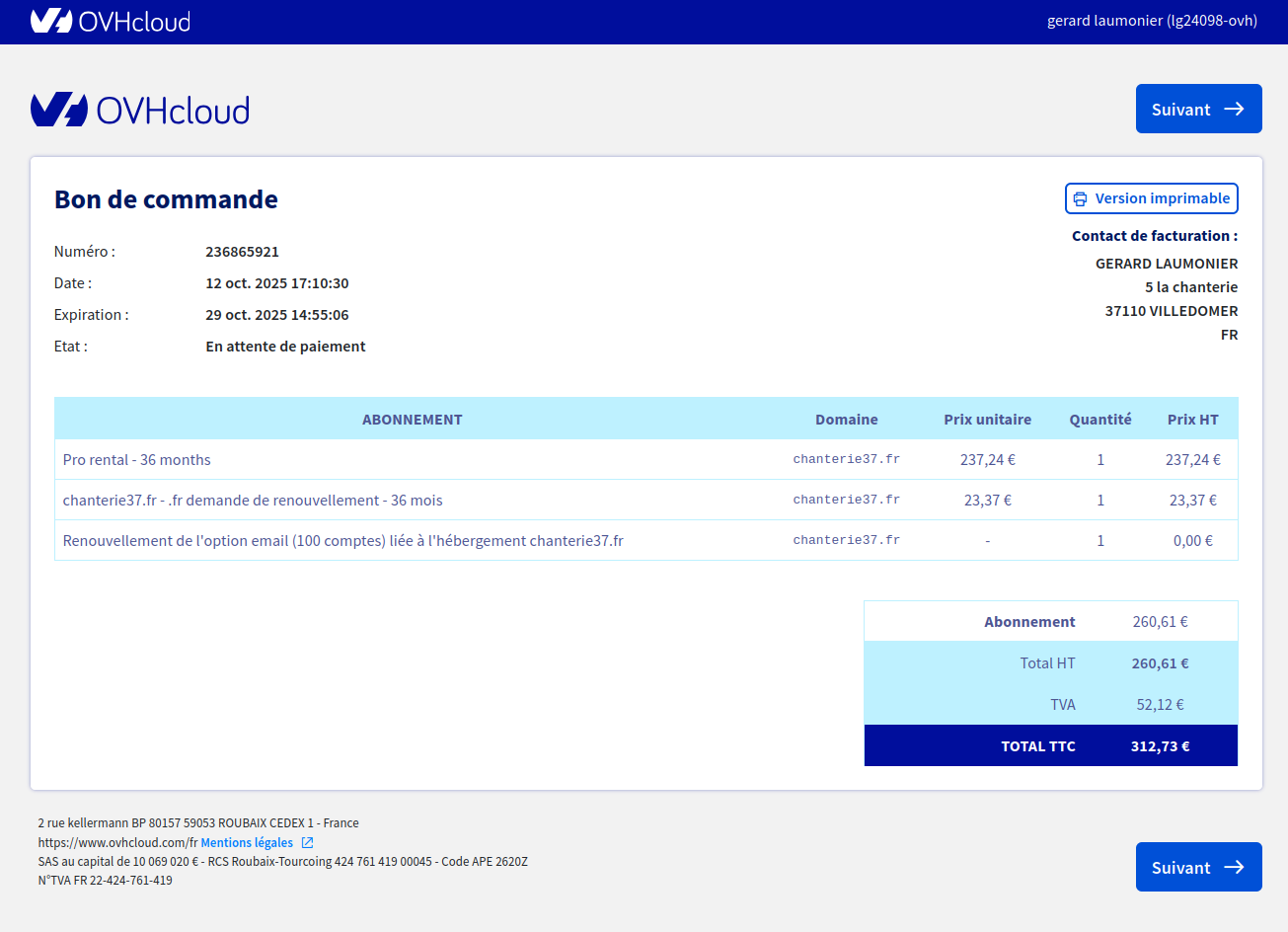Click the Prix unitaire column header
This screenshot has width=1288, height=932.
[x=987, y=420]
